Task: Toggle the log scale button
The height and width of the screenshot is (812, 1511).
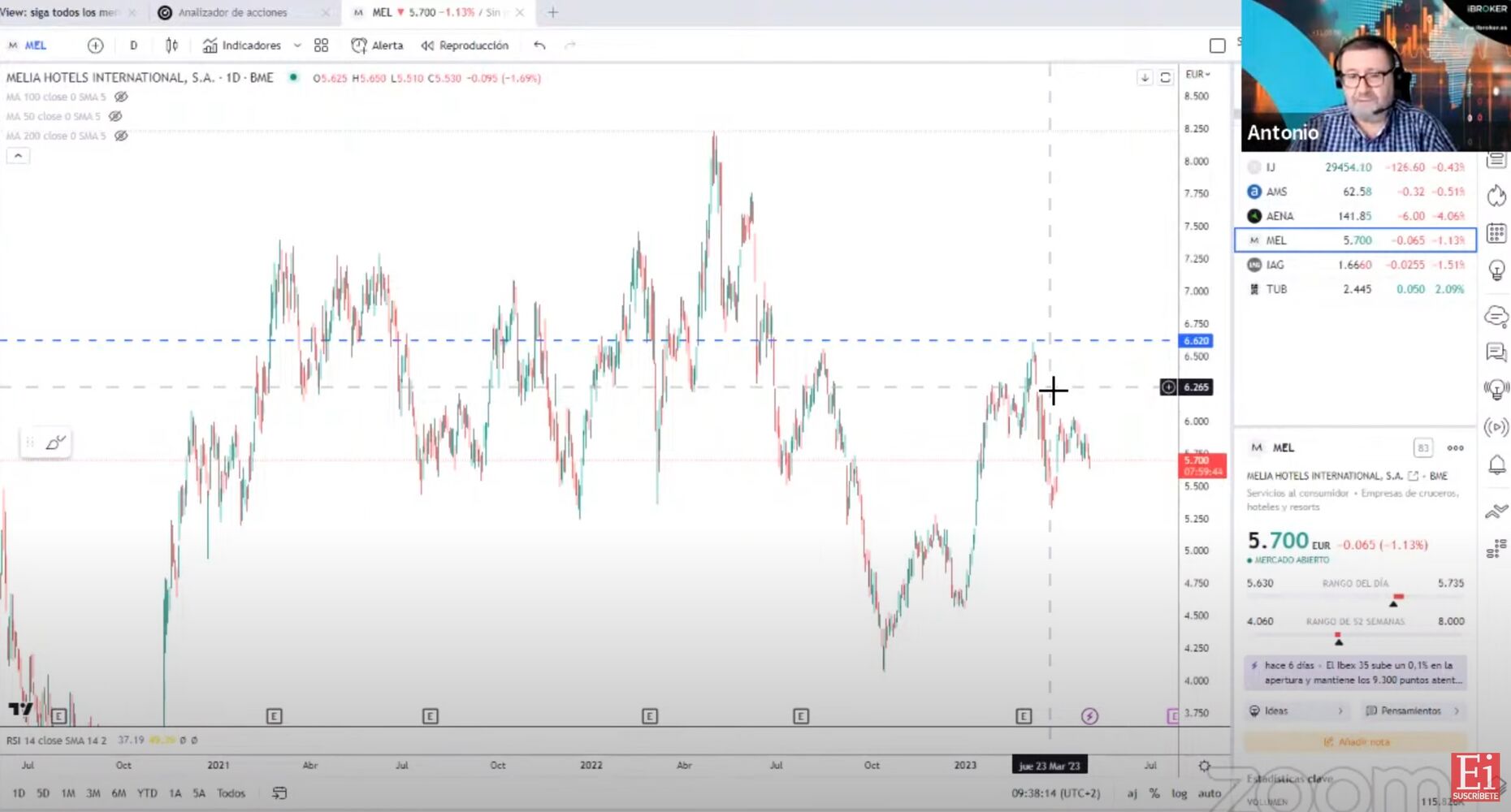Action: [1179, 793]
